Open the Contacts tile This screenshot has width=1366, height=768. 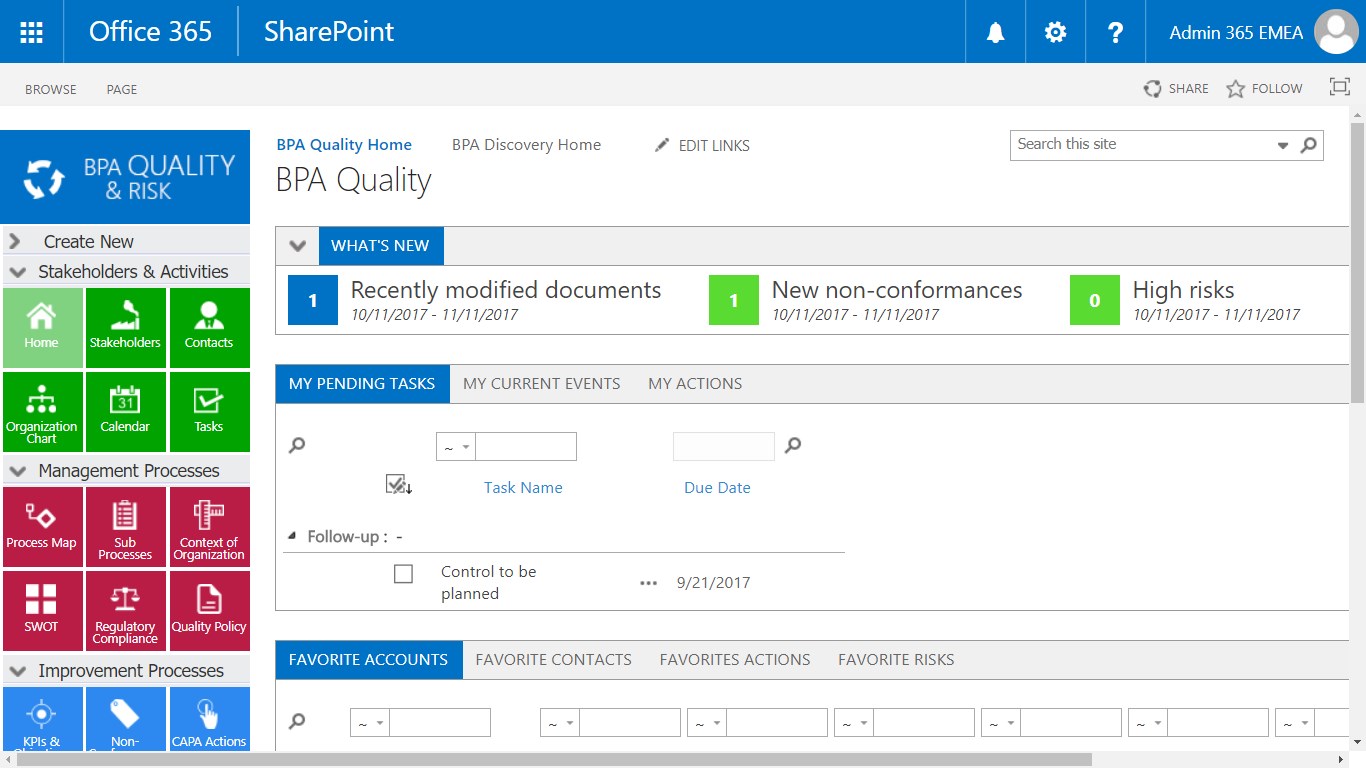tap(209, 328)
